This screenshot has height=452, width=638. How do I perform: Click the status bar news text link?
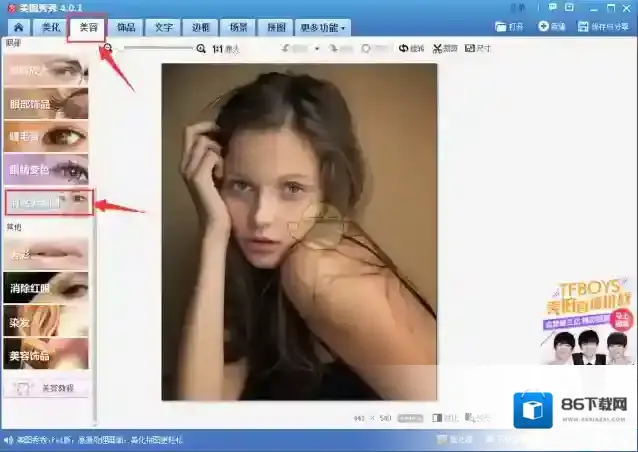click(100, 440)
